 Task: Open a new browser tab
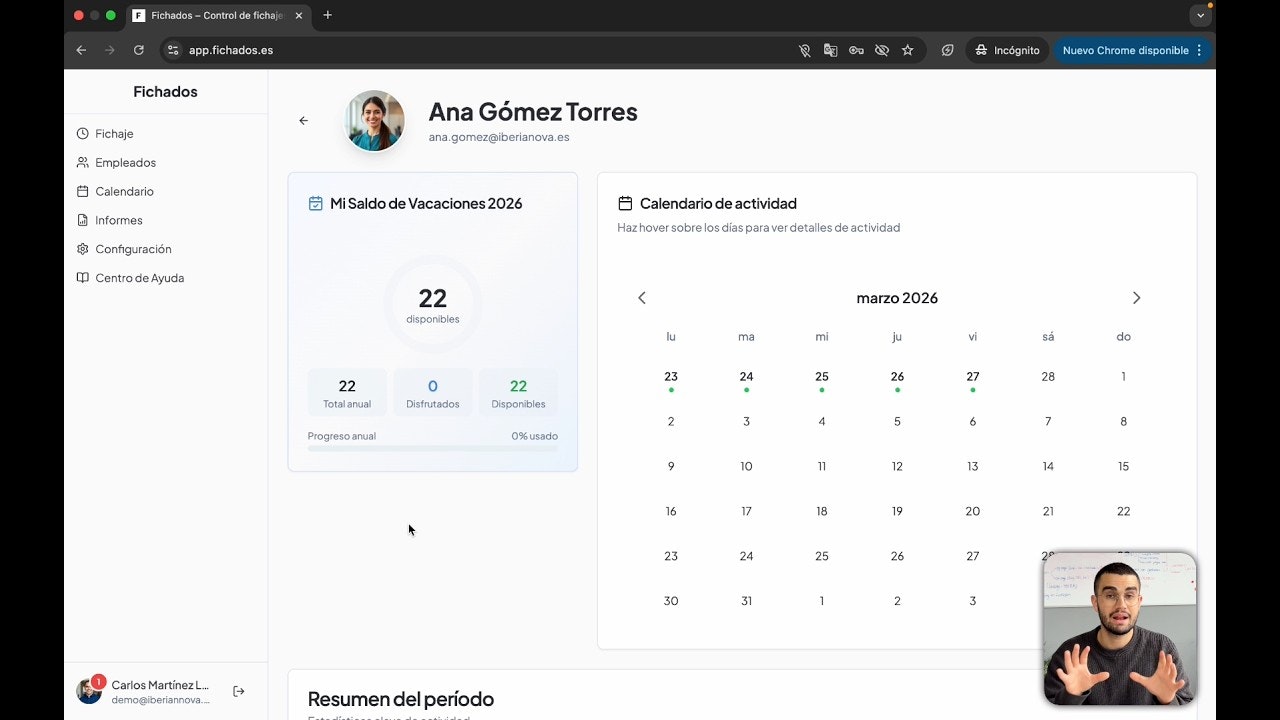pyautogui.click(x=327, y=15)
